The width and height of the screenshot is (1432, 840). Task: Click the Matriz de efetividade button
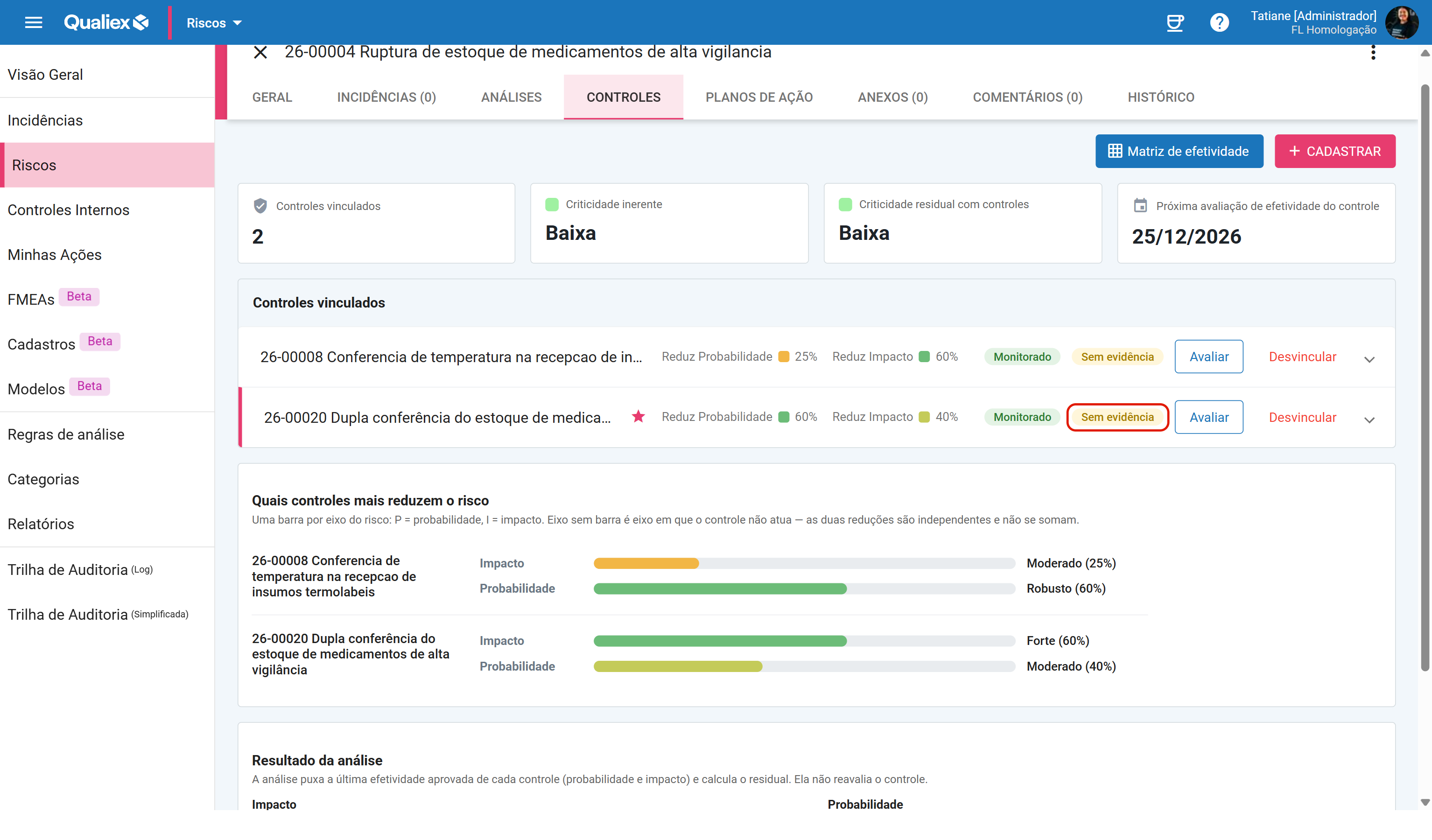(1179, 151)
